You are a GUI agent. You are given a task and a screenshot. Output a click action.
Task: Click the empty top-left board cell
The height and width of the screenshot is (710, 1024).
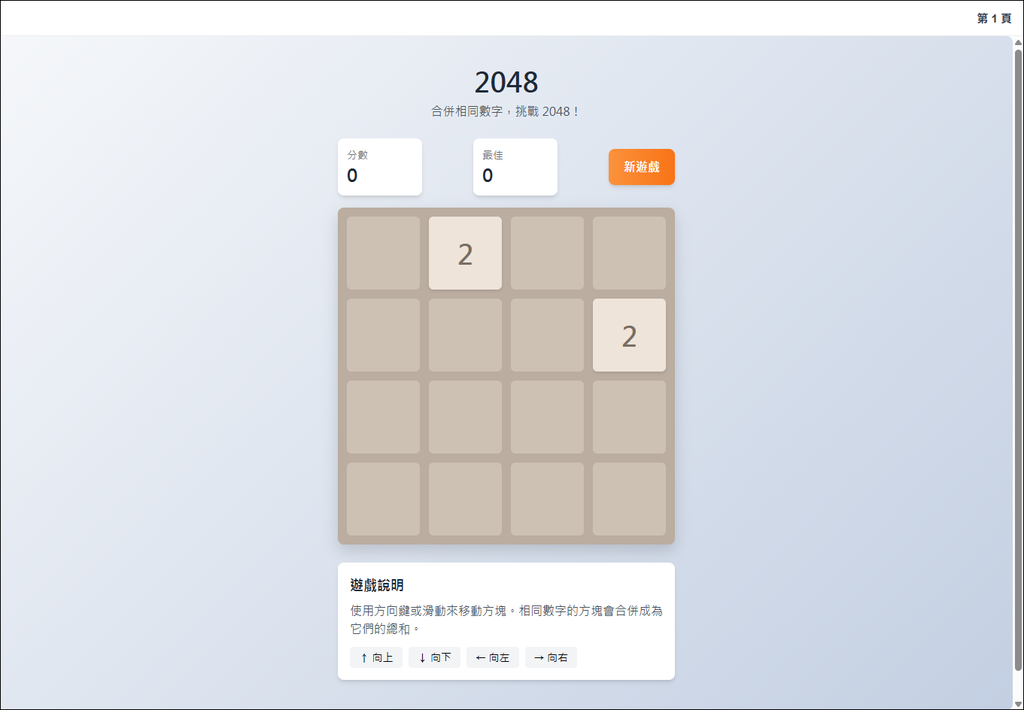(x=383, y=253)
